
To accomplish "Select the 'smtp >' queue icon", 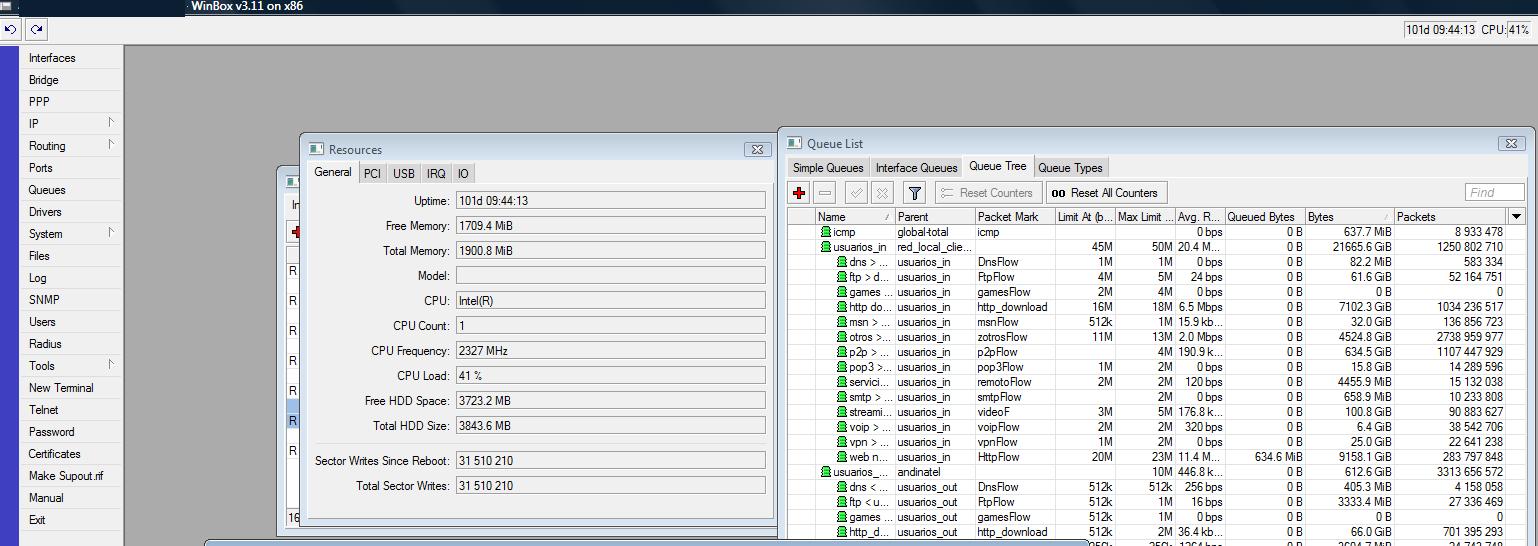I will pos(842,397).
